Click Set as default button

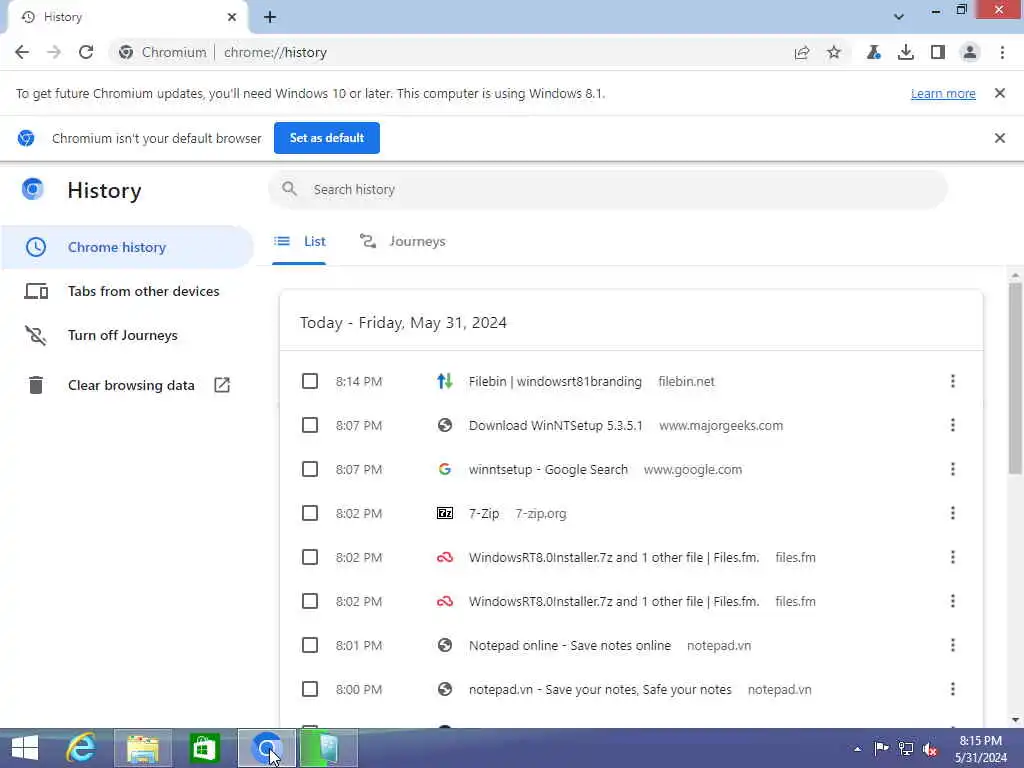(x=327, y=138)
